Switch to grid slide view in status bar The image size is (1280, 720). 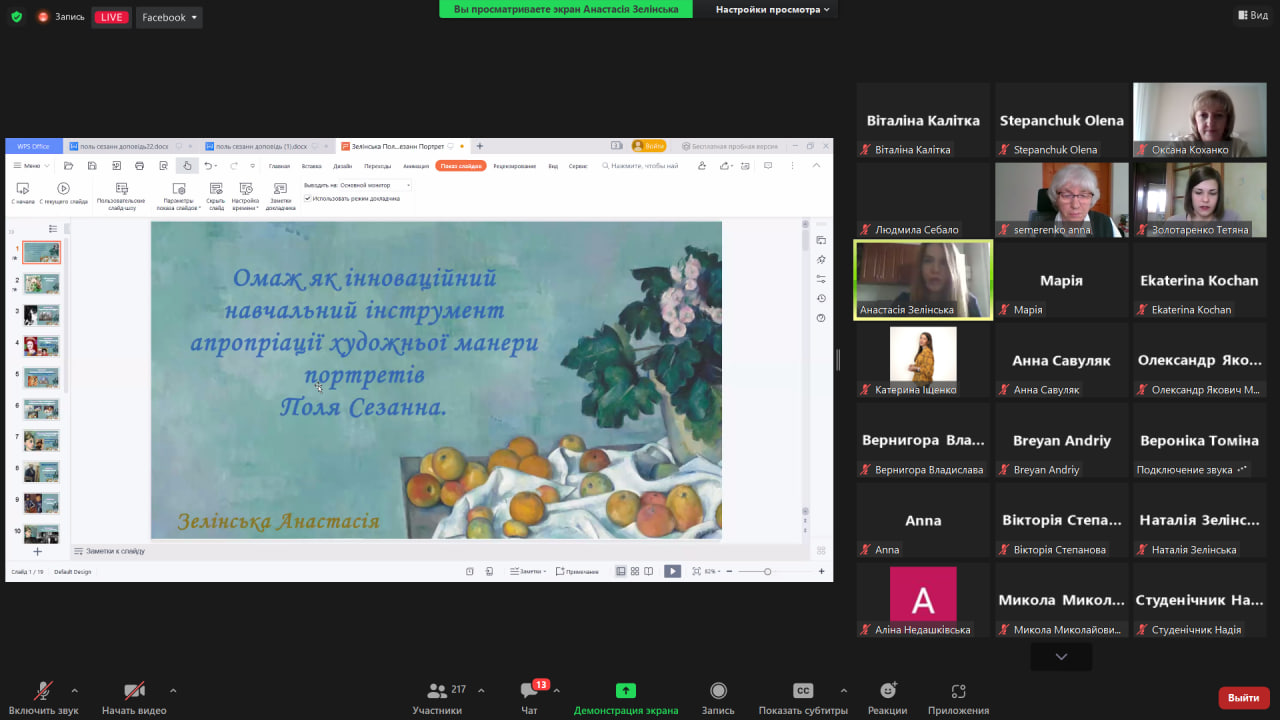click(634, 571)
